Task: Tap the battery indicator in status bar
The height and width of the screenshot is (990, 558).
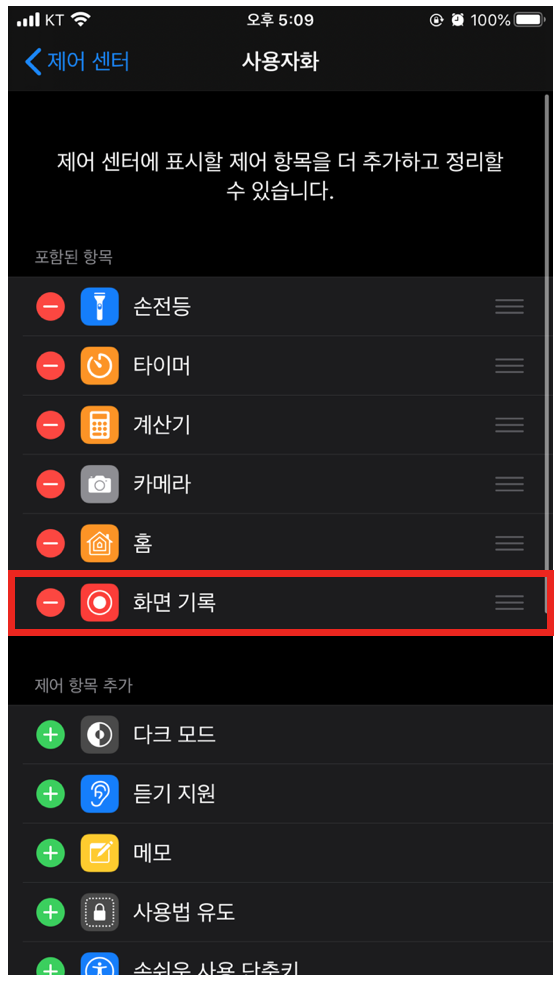Action: [x=530, y=20]
